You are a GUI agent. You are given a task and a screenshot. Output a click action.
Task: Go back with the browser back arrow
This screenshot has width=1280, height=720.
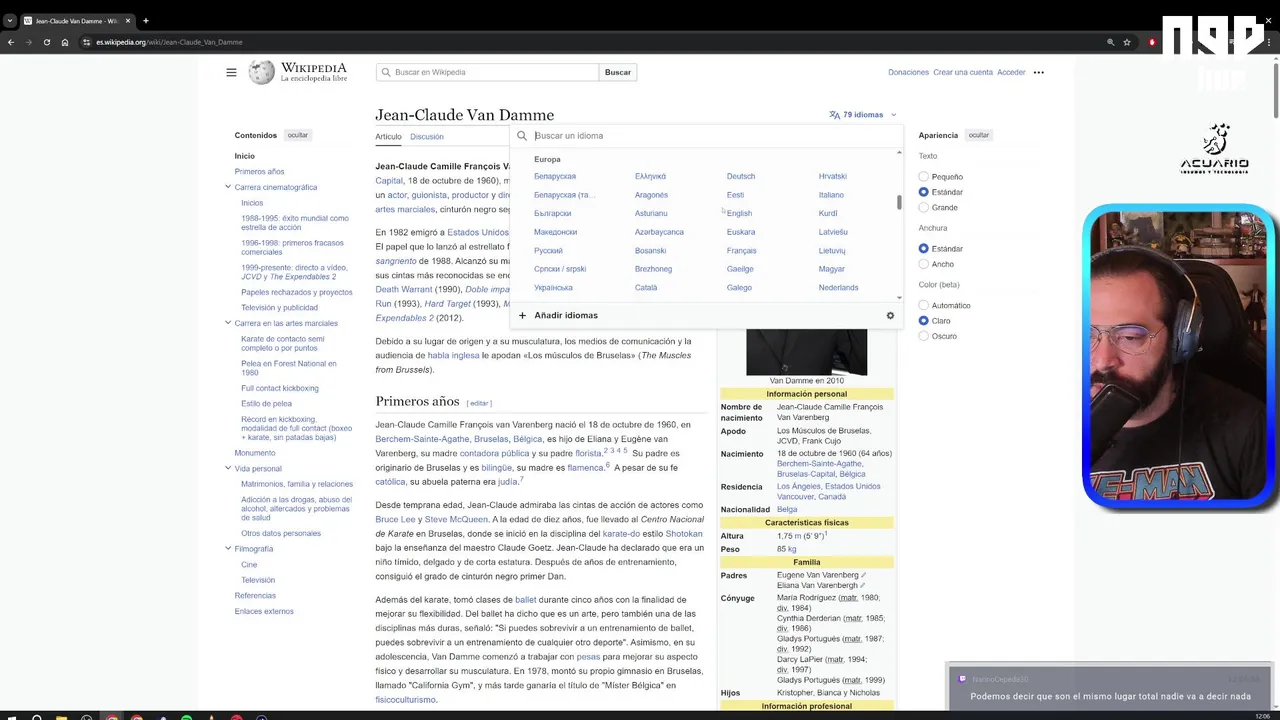[11, 42]
